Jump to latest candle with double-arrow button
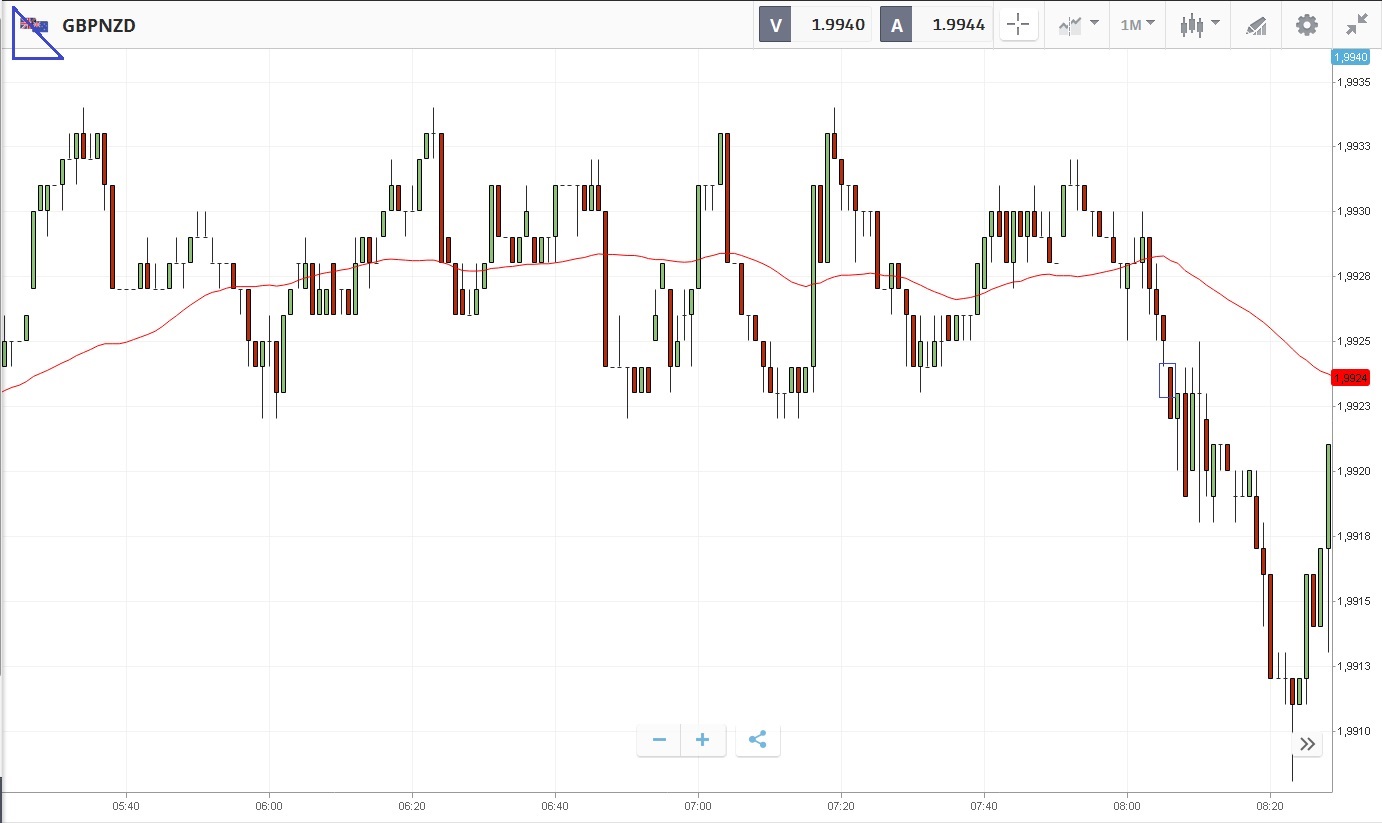 pos(1307,743)
